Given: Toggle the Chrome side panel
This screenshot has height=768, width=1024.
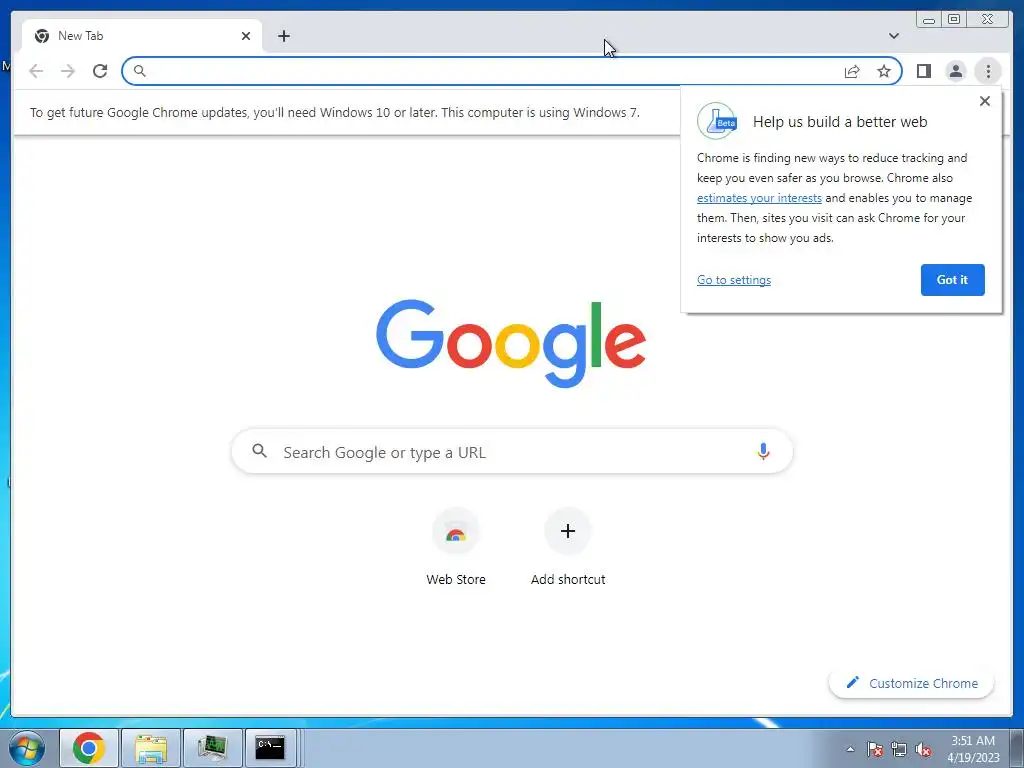Looking at the screenshot, I should [923, 71].
